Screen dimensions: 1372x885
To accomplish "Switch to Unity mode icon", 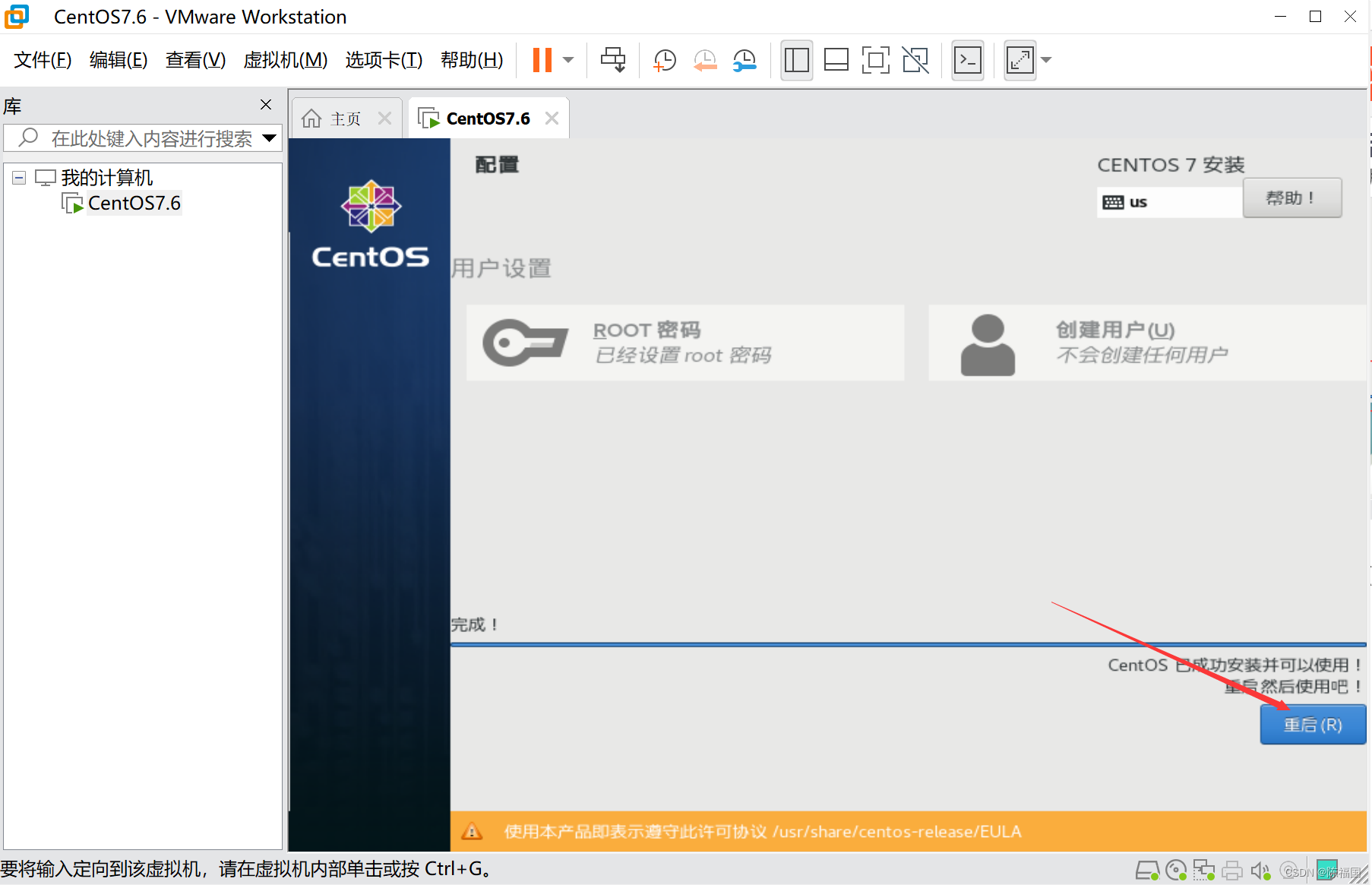I will tap(915, 60).
